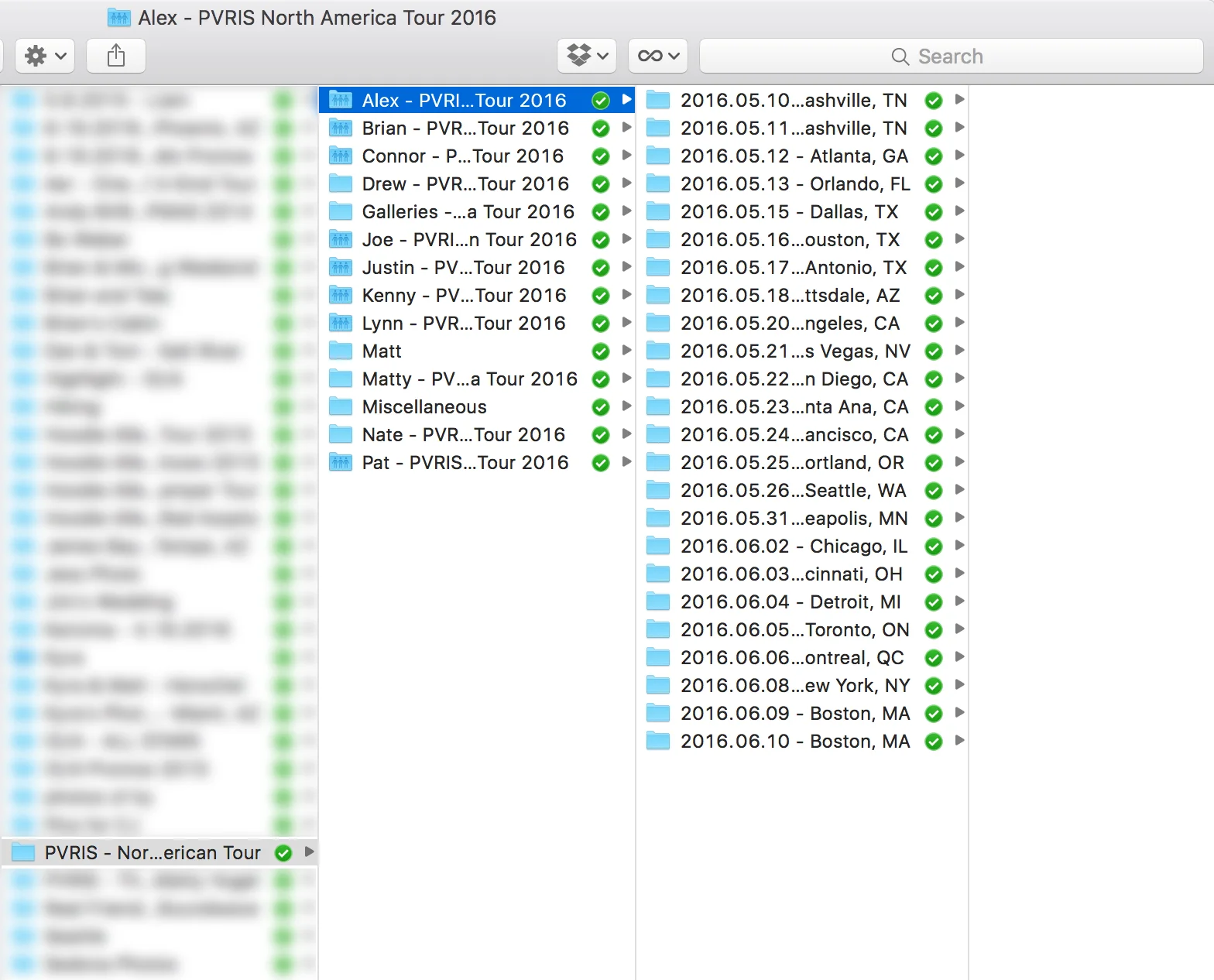The image size is (1214, 980).
Task: Click sync checkmark for 2016.05.12 Atlanta folder
Action: (x=934, y=156)
